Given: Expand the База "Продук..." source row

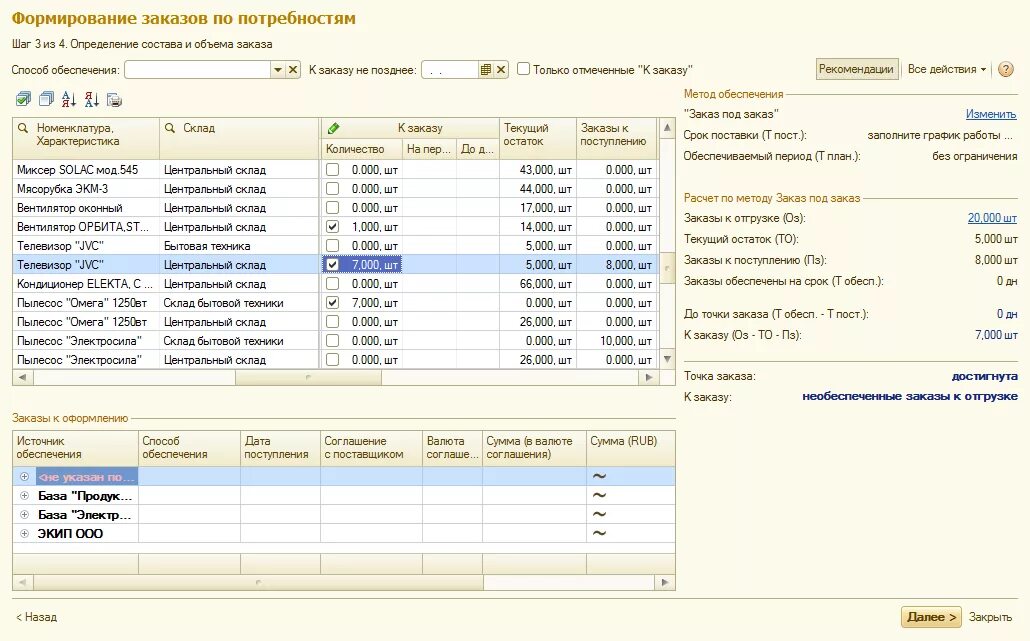Looking at the screenshot, I should (x=24, y=495).
